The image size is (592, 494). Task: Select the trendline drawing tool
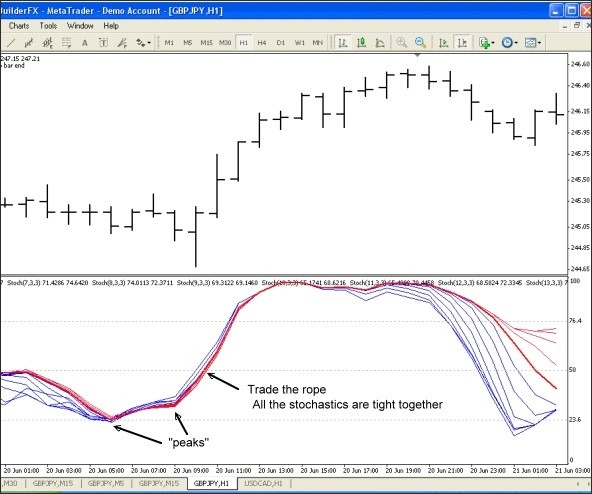(x=11, y=43)
